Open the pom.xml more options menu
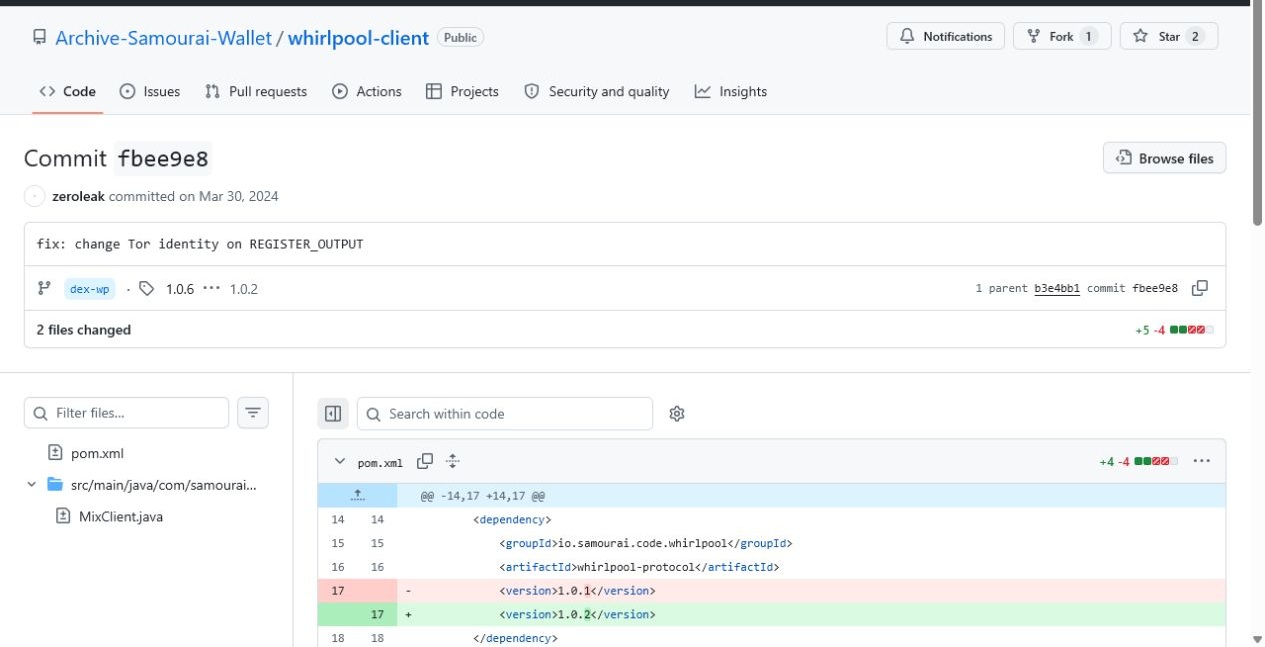The image size is (1265, 647). (1202, 461)
